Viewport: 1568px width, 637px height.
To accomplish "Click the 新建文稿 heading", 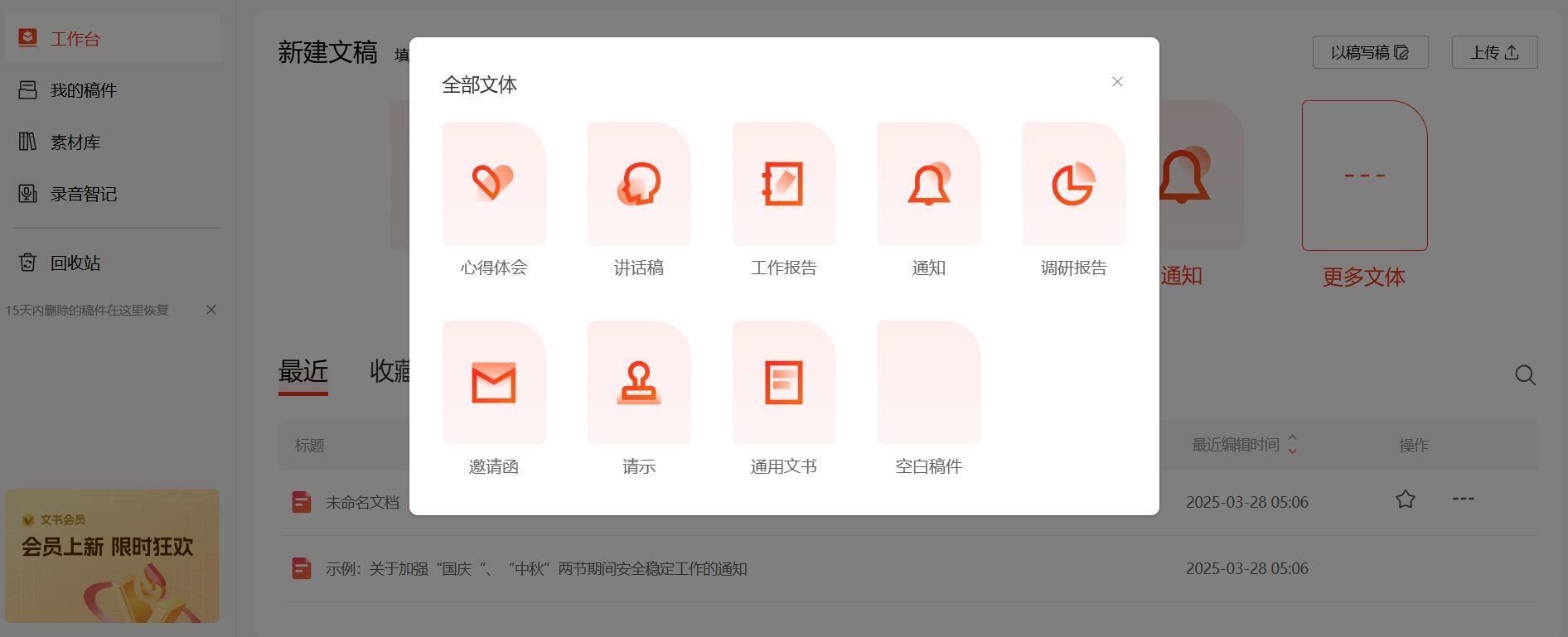I will pos(328,52).
